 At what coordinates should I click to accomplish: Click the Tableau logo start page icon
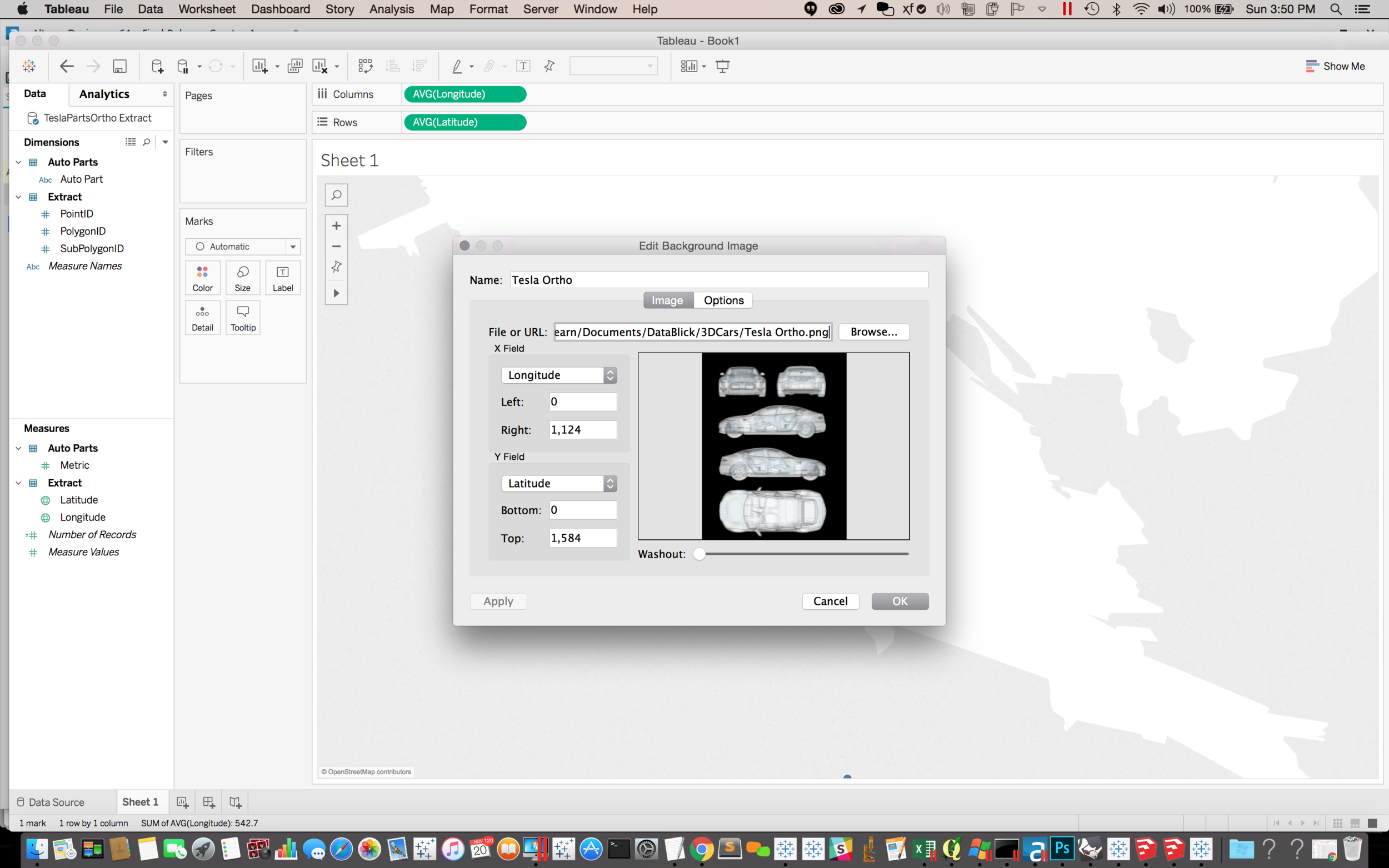click(x=29, y=66)
